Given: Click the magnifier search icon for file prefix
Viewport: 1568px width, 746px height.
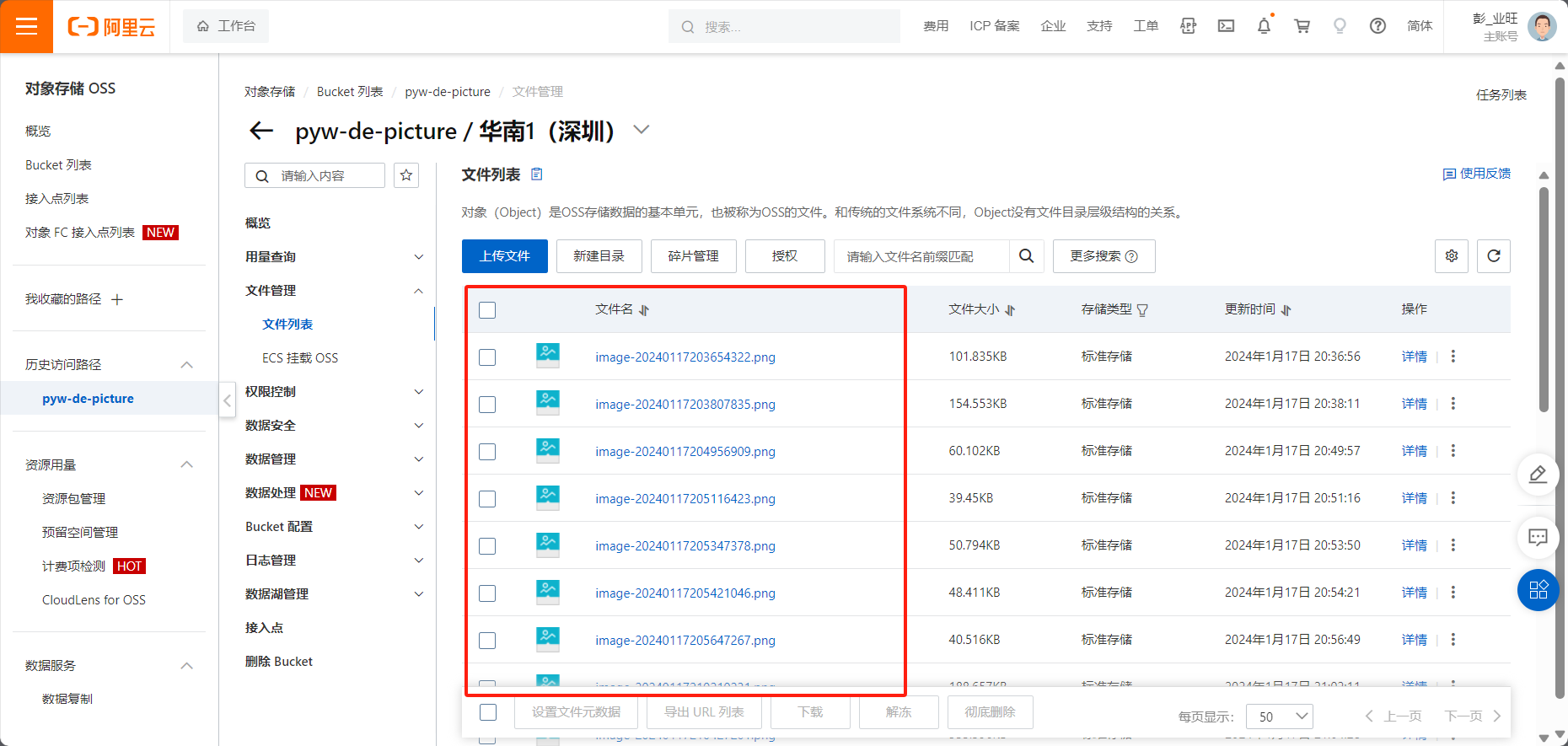Looking at the screenshot, I should point(1026,256).
